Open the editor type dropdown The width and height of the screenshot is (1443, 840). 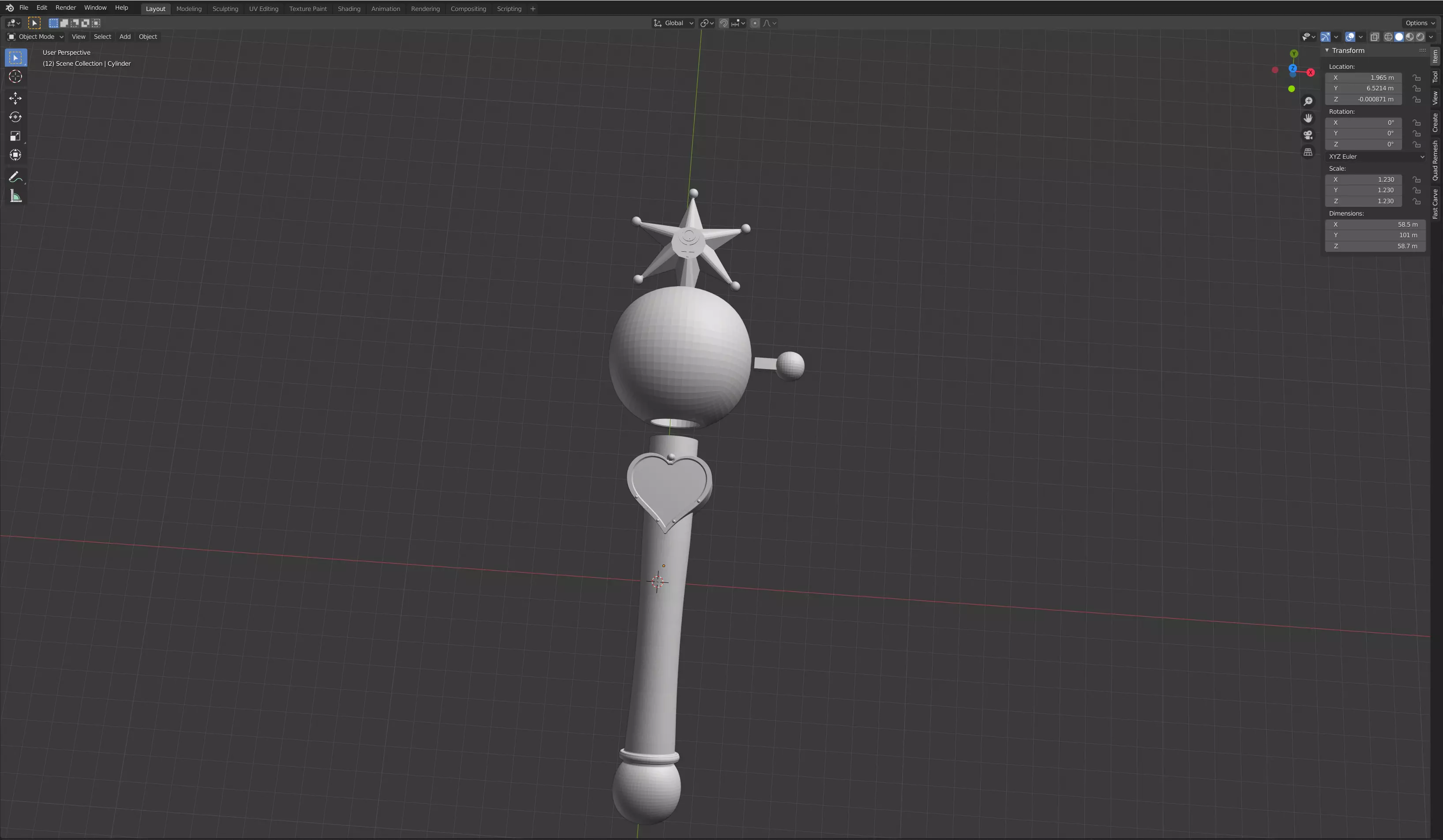13,23
